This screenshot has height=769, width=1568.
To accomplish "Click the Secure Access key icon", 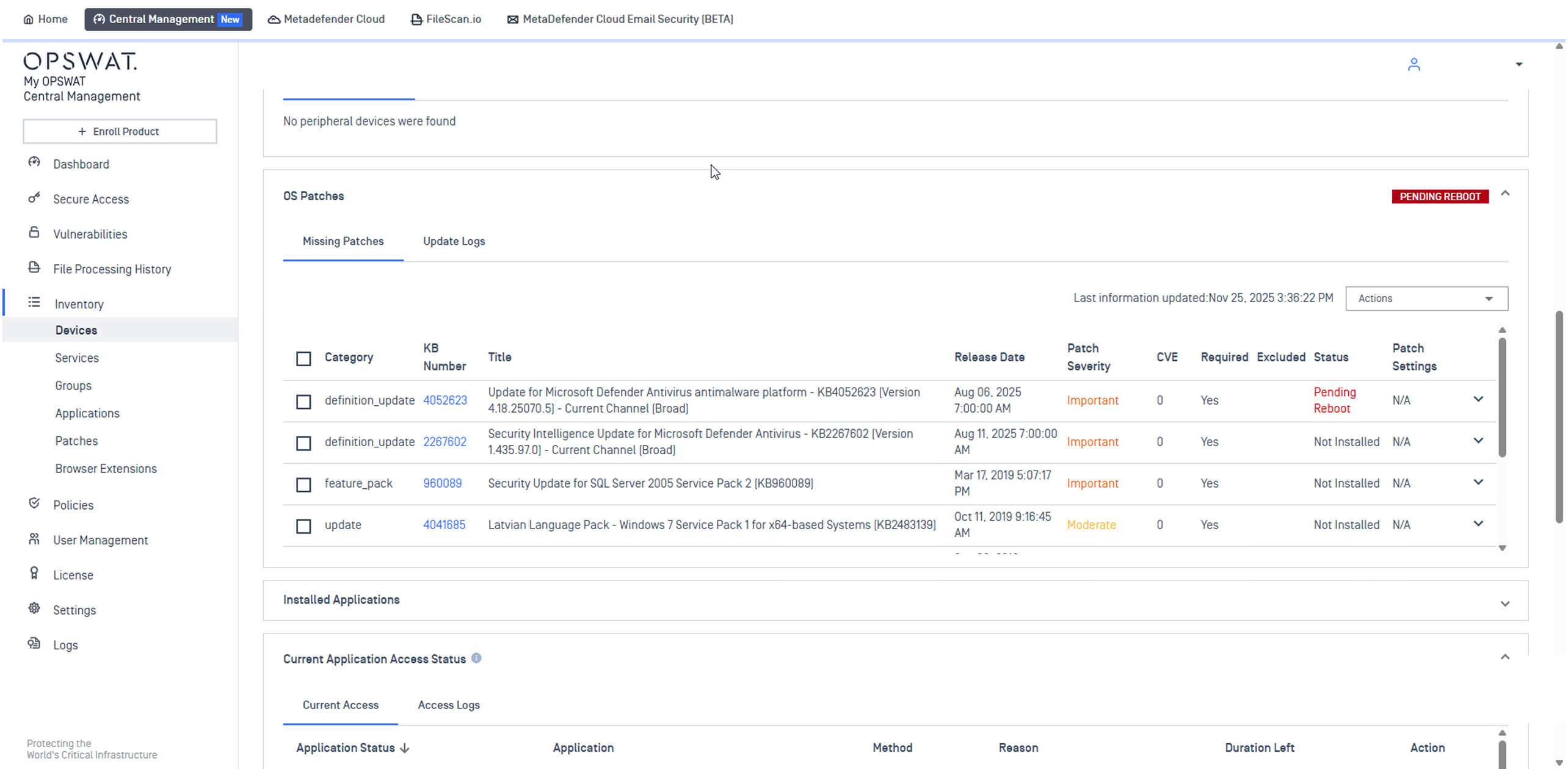I will pos(34,198).
